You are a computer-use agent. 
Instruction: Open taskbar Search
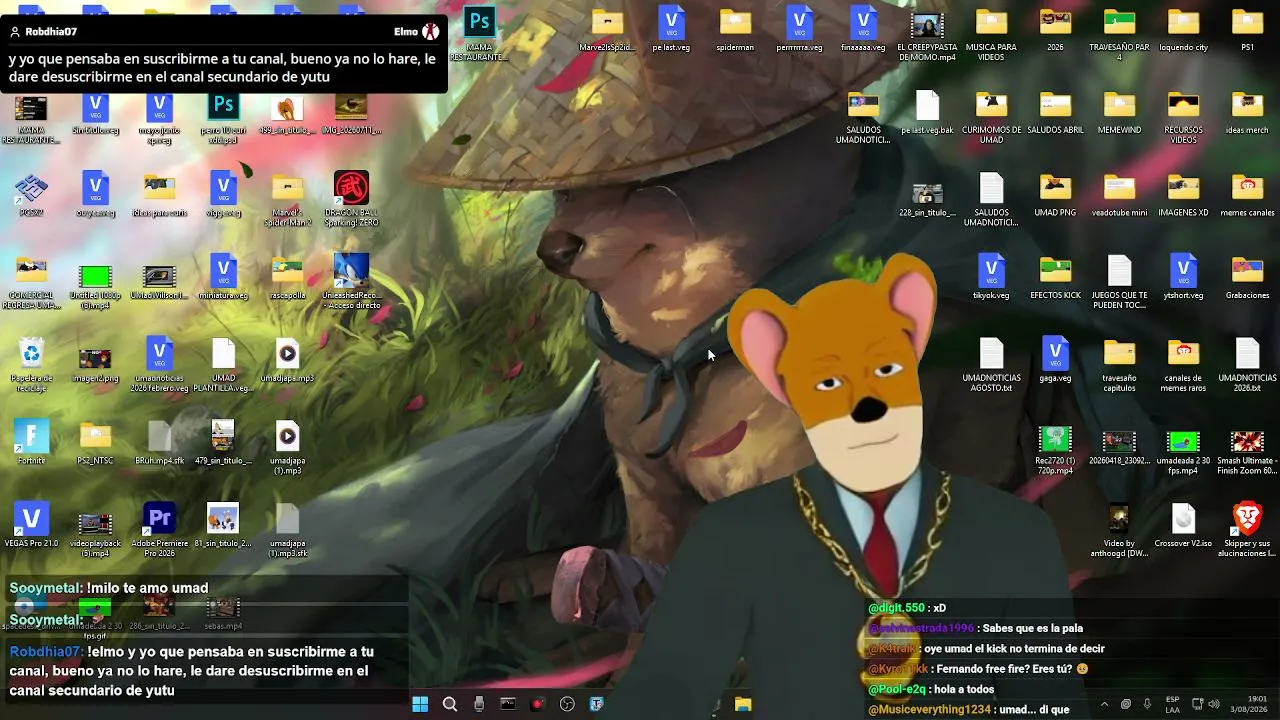click(x=450, y=704)
